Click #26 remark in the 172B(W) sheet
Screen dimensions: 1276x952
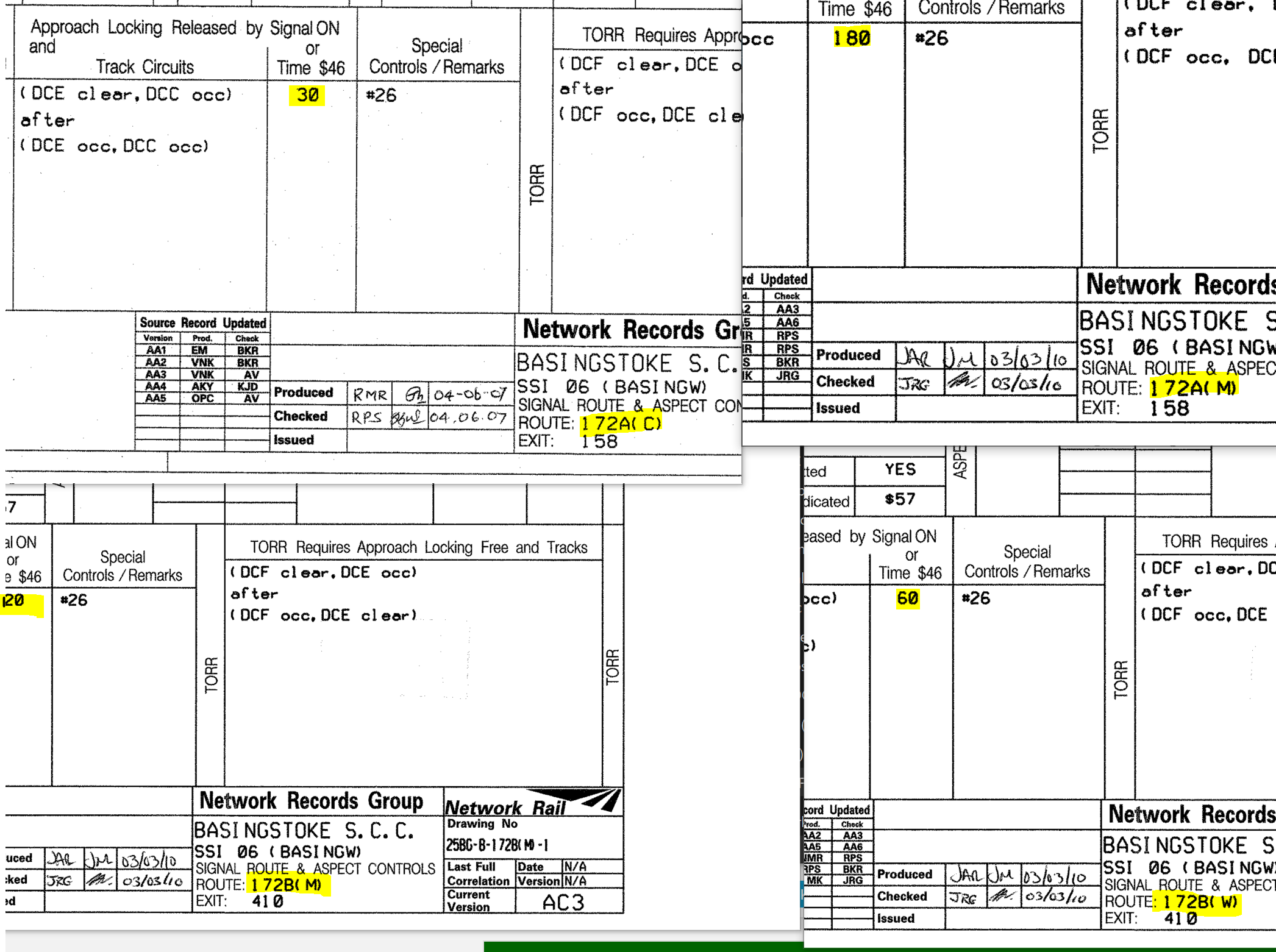(976, 598)
